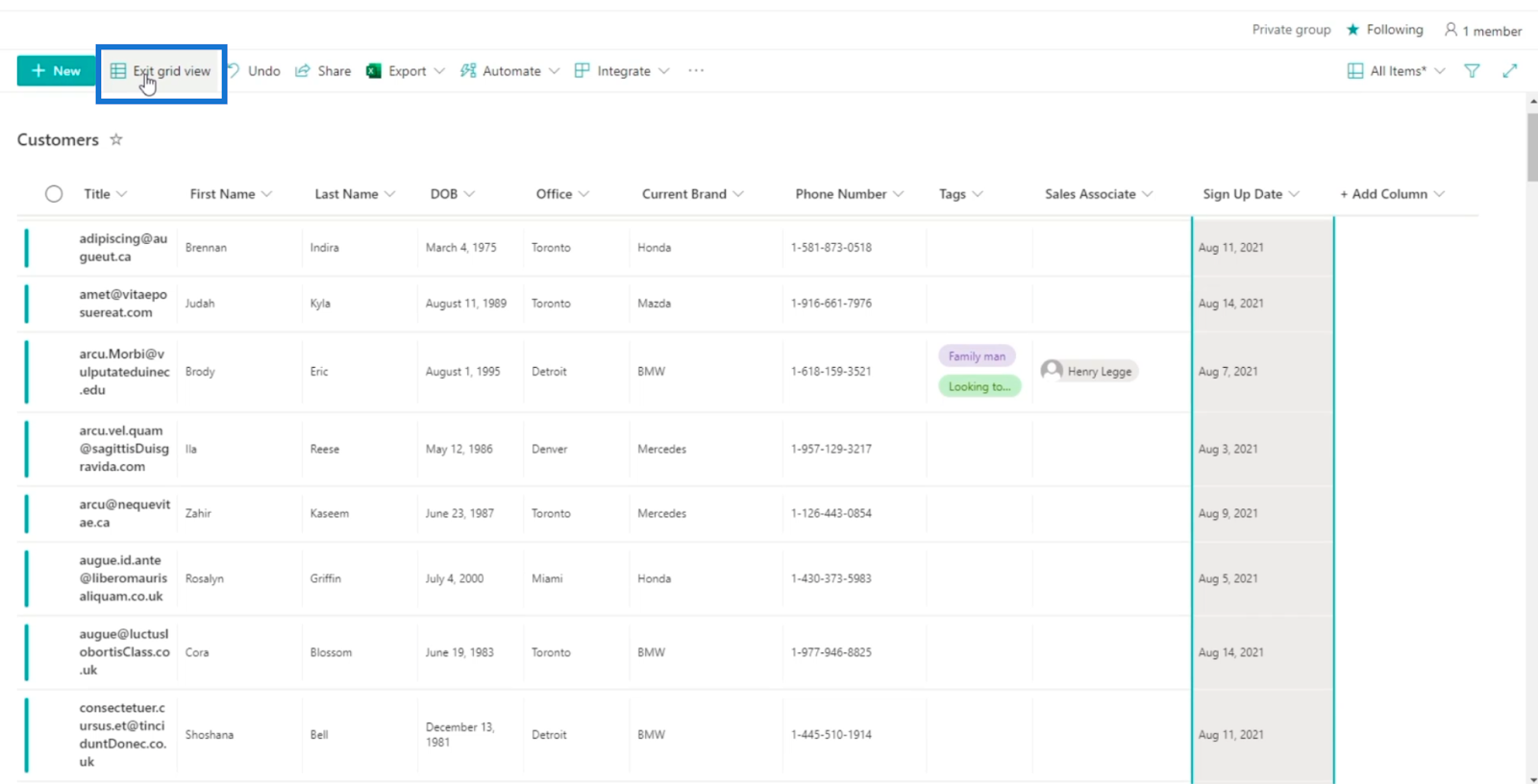Favorite Customers list with star icon
Screen dimensions: 1538x784
coord(116,139)
